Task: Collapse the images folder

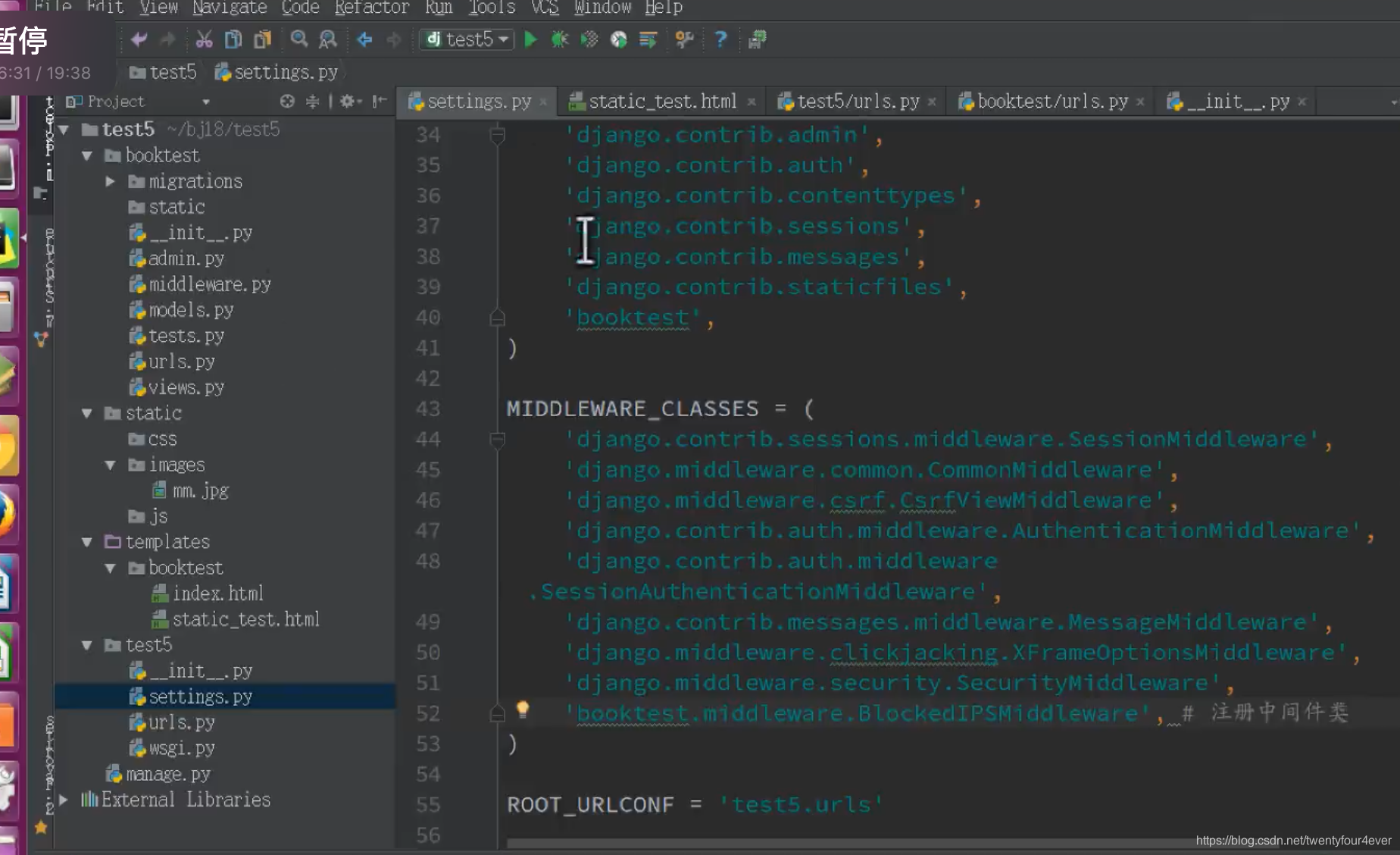Action: (111, 465)
